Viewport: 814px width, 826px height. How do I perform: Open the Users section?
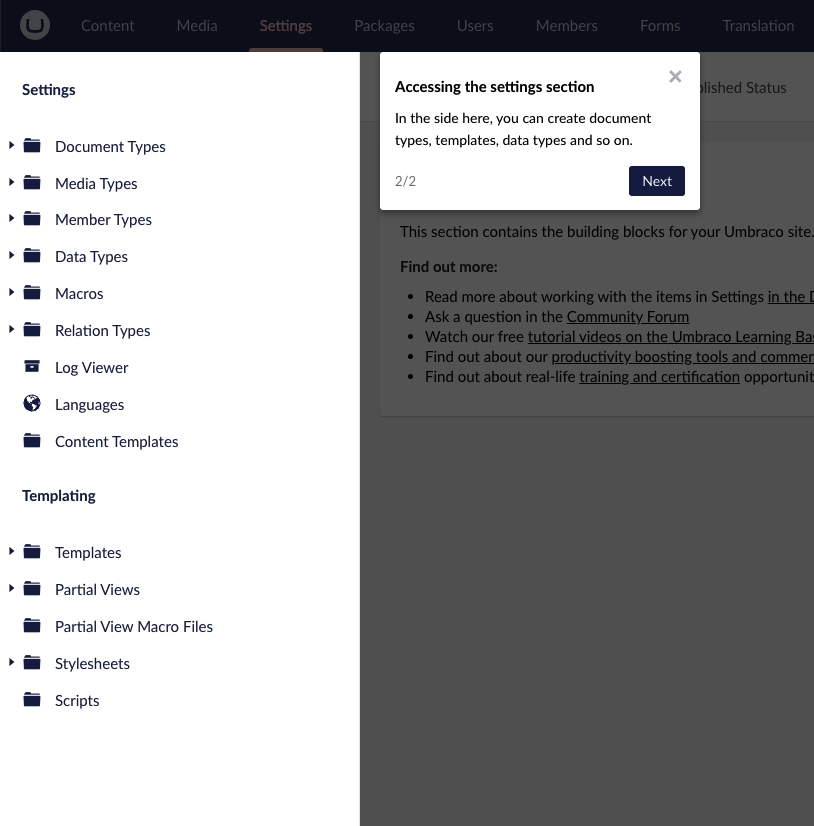tap(475, 25)
